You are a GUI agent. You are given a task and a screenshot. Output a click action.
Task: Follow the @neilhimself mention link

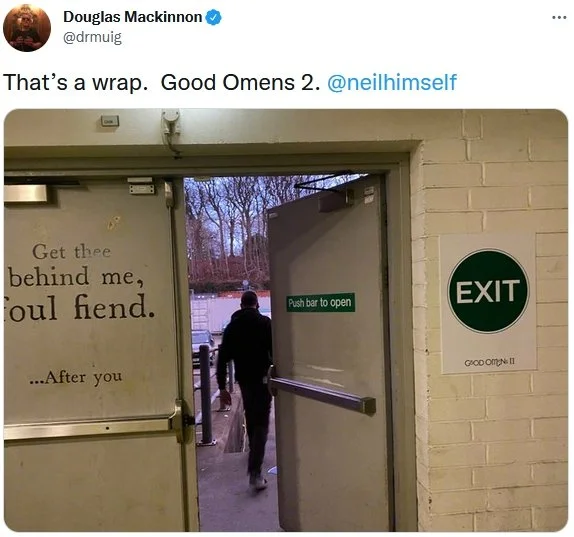pos(392,82)
